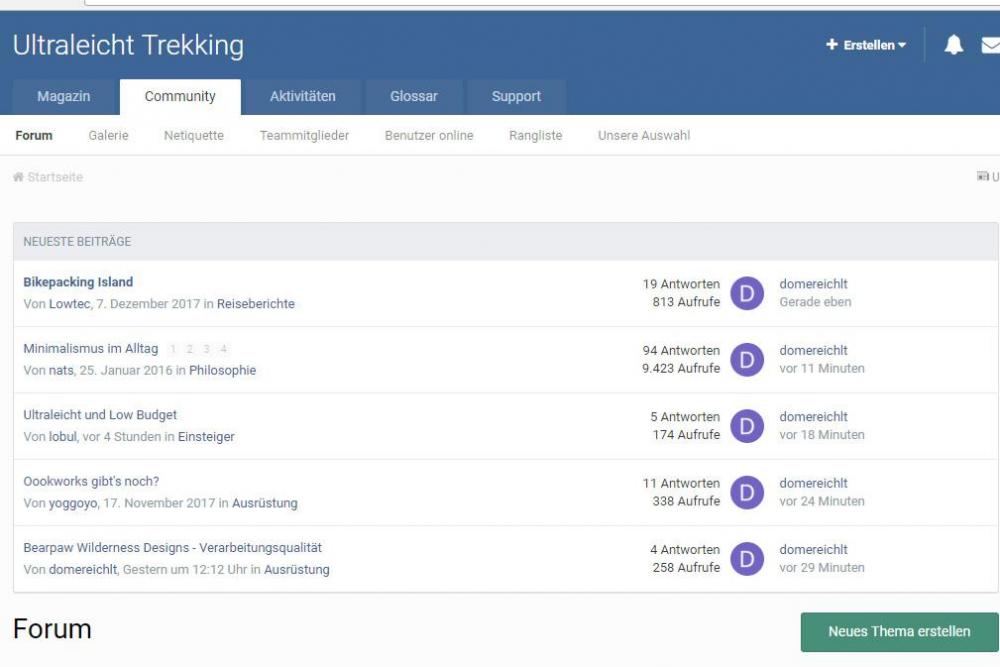Click the notification bell icon

(x=954, y=45)
